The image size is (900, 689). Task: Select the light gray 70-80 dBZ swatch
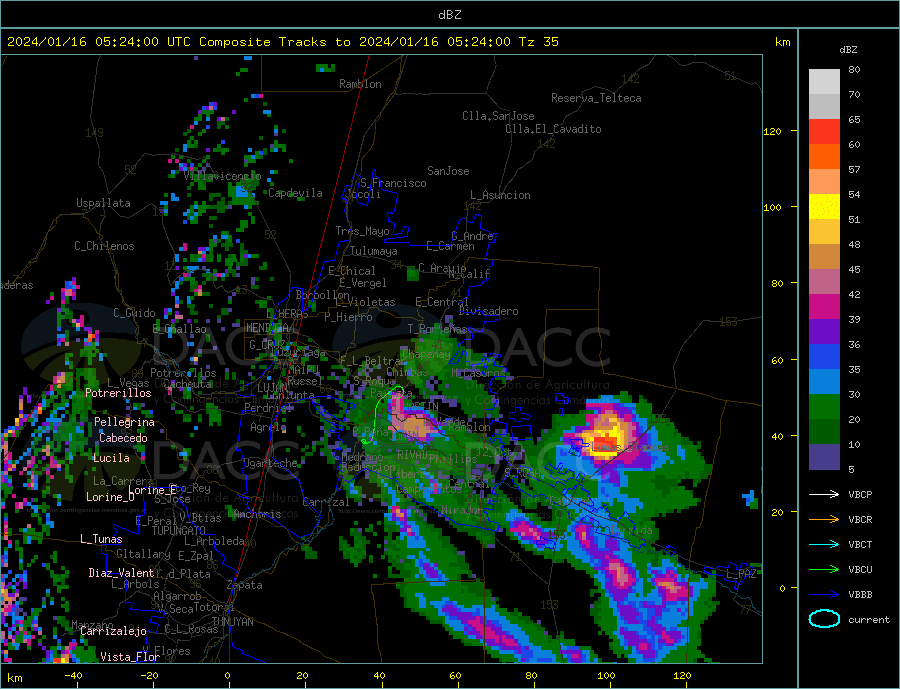point(824,82)
